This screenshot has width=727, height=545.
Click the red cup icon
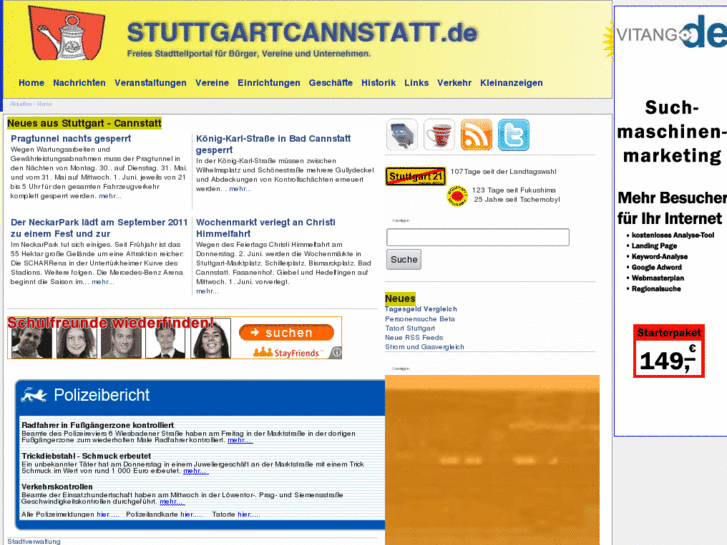tap(439, 135)
